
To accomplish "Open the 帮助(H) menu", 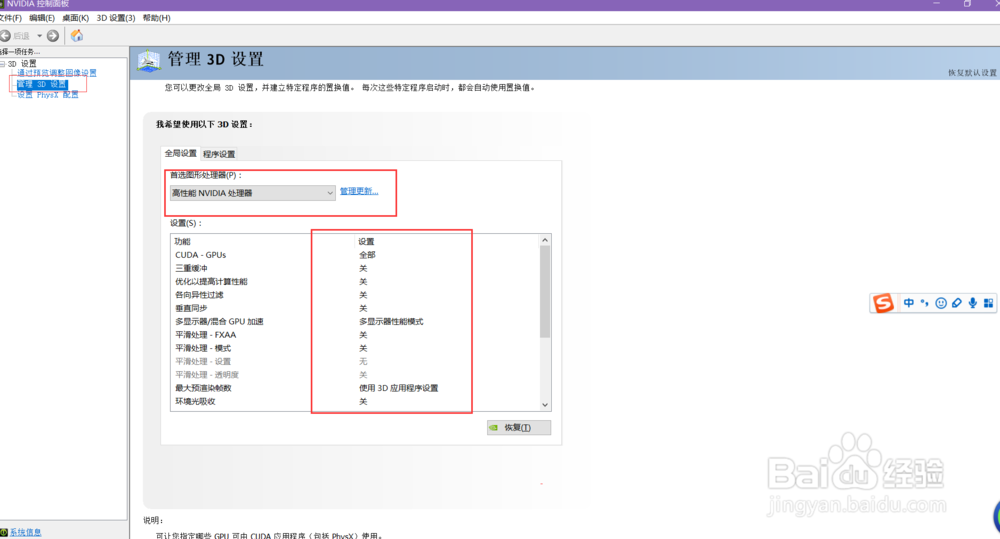I will pyautogui.click(x=157, y=18).
